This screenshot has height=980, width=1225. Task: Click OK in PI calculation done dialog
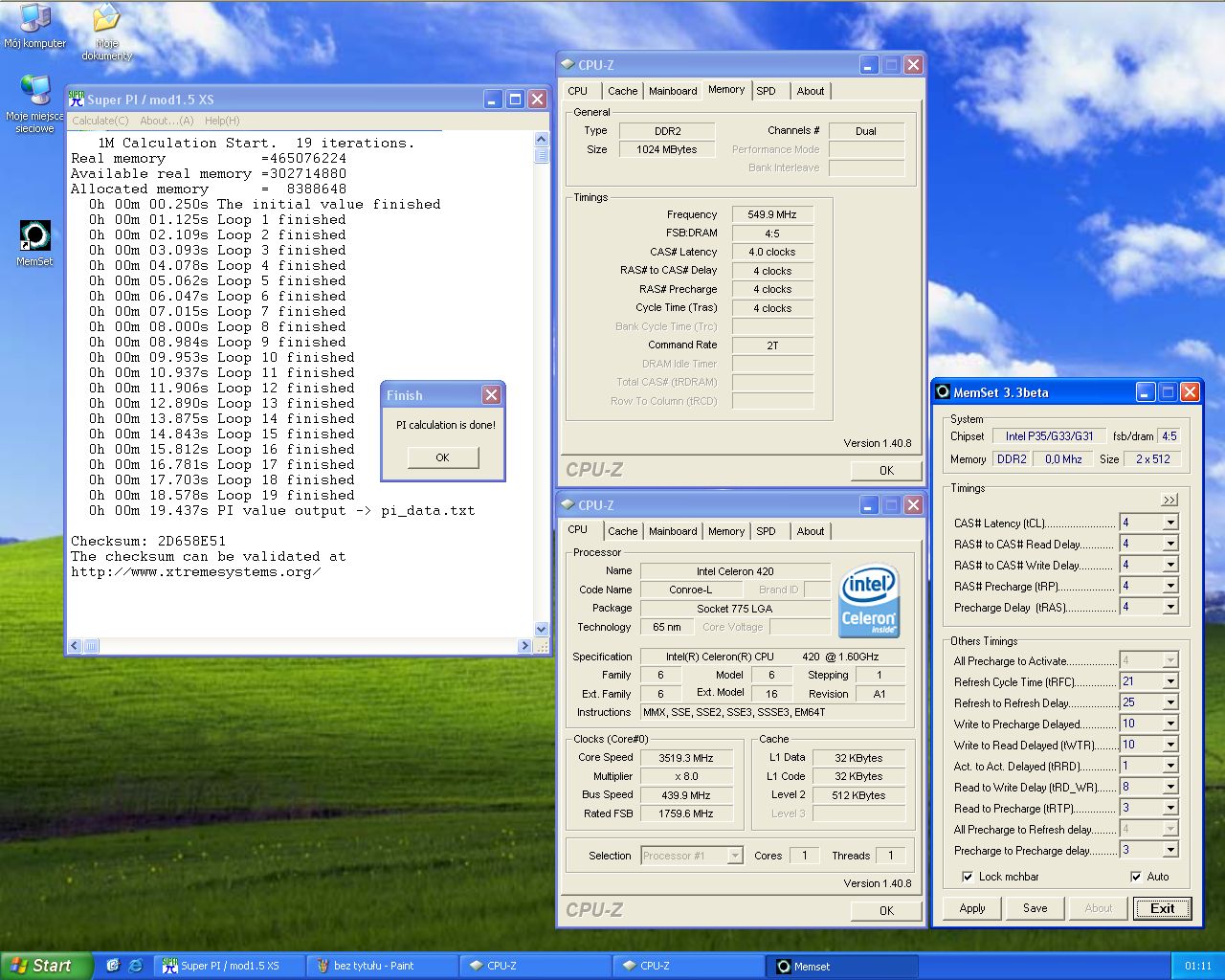[442, 457]
